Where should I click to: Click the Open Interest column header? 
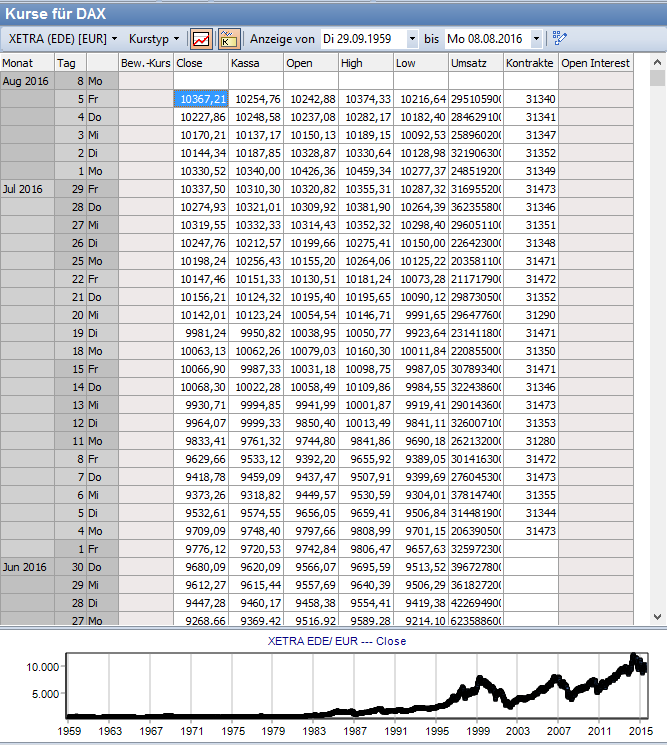point(596,63)
